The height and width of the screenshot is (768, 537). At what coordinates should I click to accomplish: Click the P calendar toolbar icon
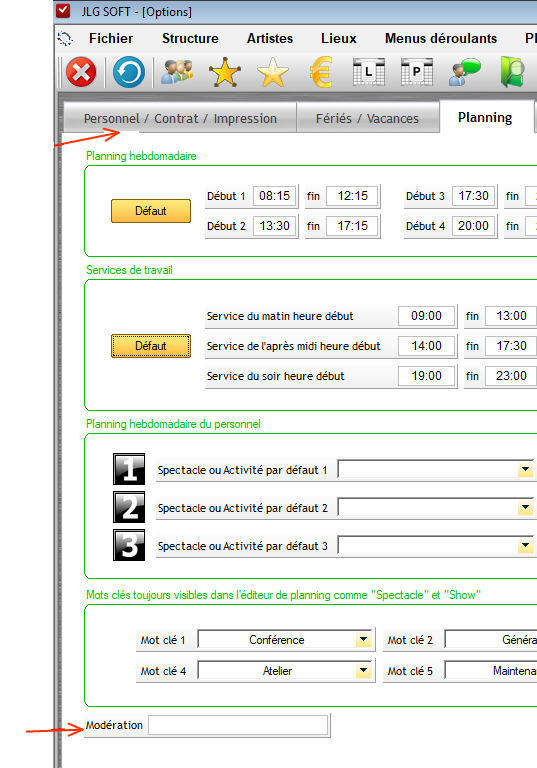point(416,72)
